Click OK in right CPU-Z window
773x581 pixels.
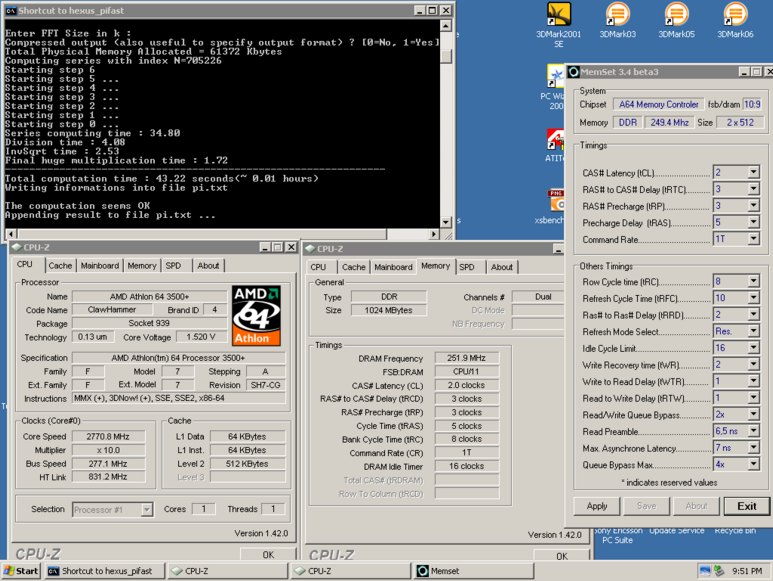[x=562, y=555]
